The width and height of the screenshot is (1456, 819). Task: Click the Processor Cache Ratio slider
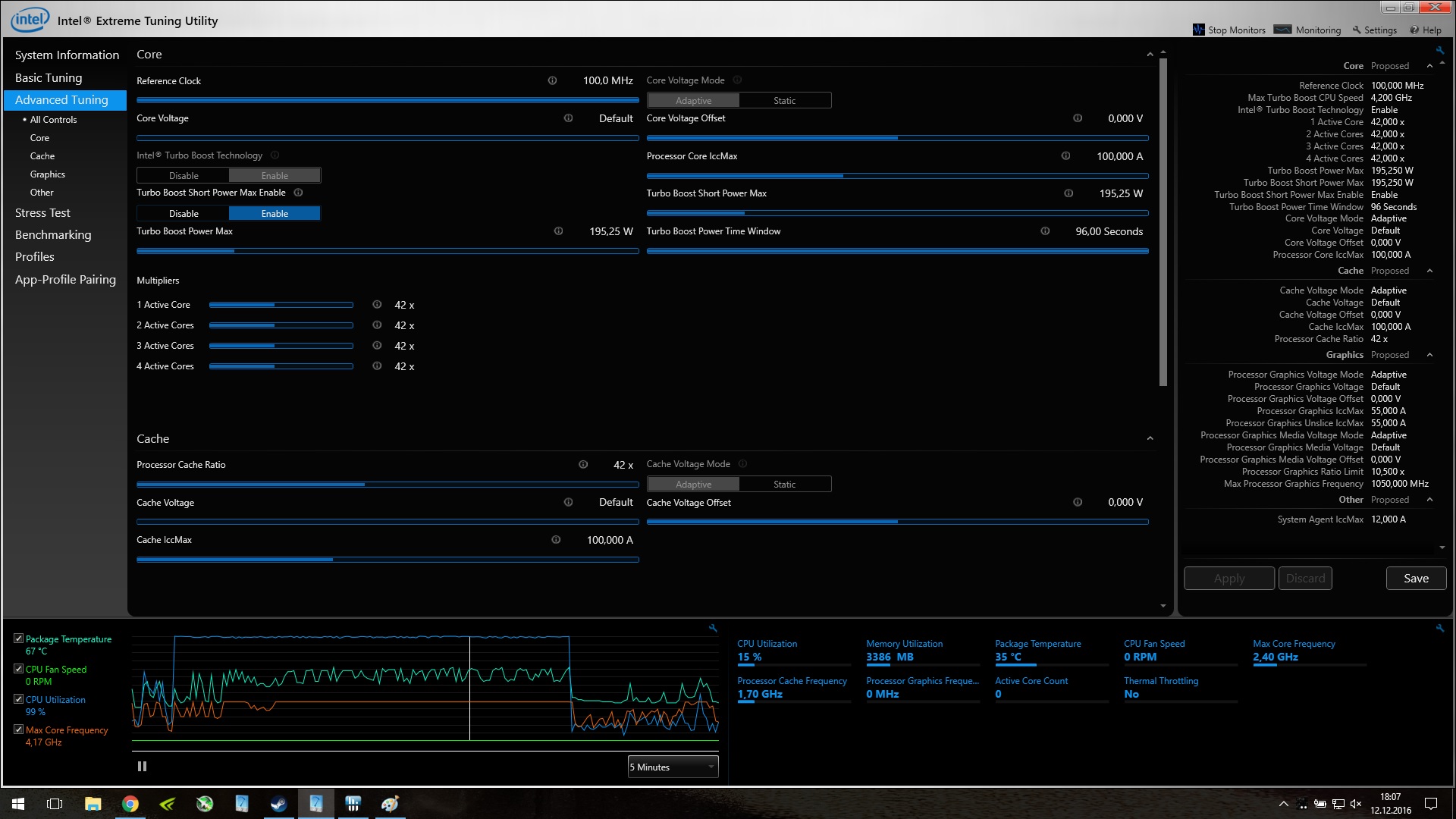click(388, 484)
